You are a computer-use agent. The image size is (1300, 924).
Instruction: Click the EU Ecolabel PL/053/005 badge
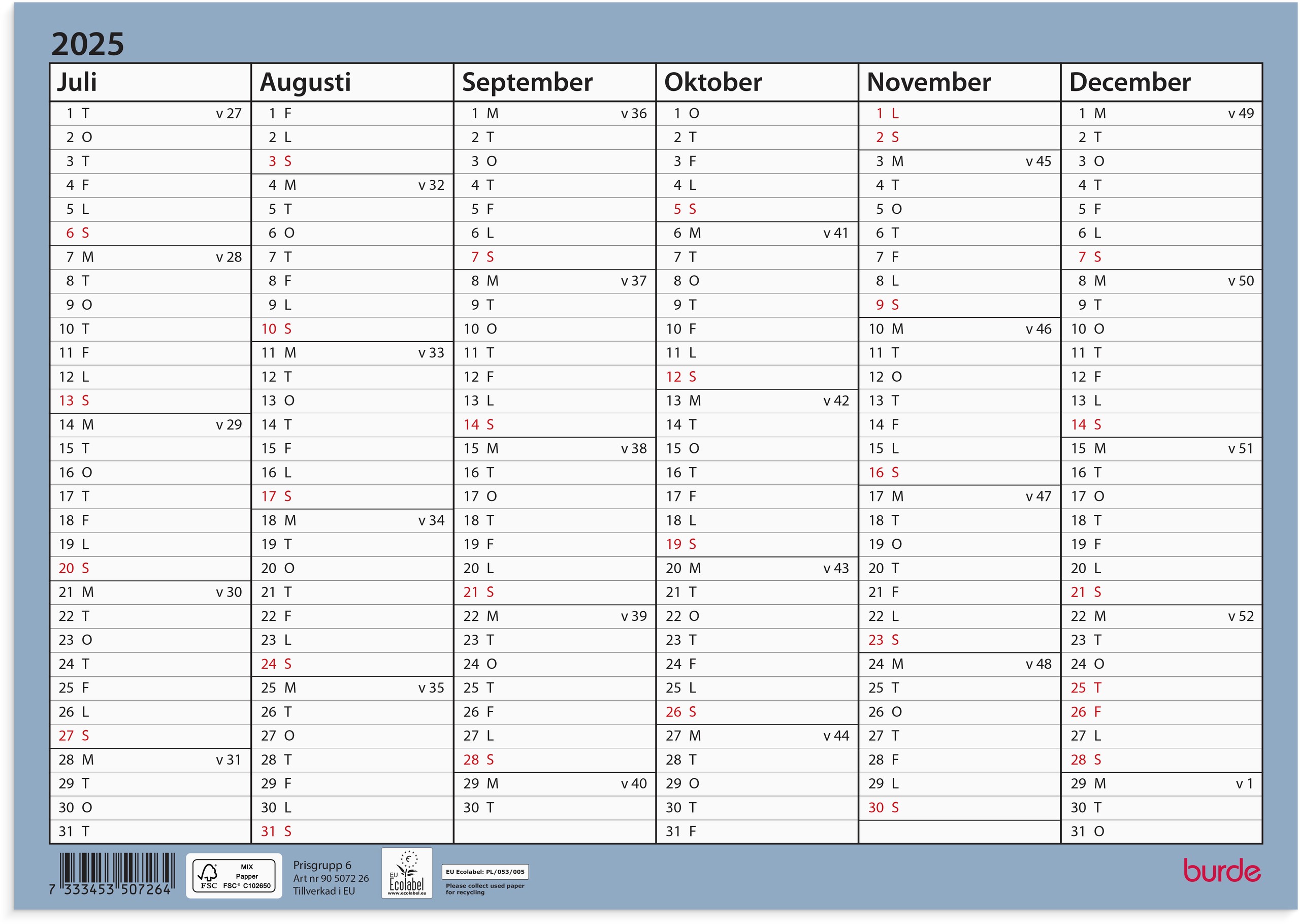(485, 872)
